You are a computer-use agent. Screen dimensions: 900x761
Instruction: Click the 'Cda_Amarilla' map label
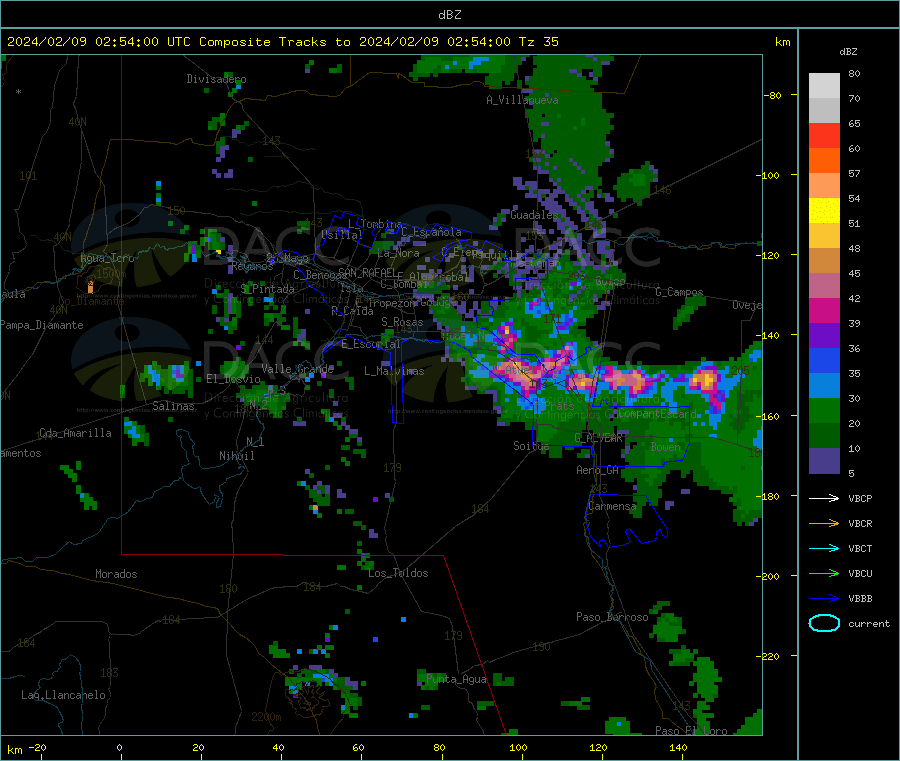pos(75,433)
